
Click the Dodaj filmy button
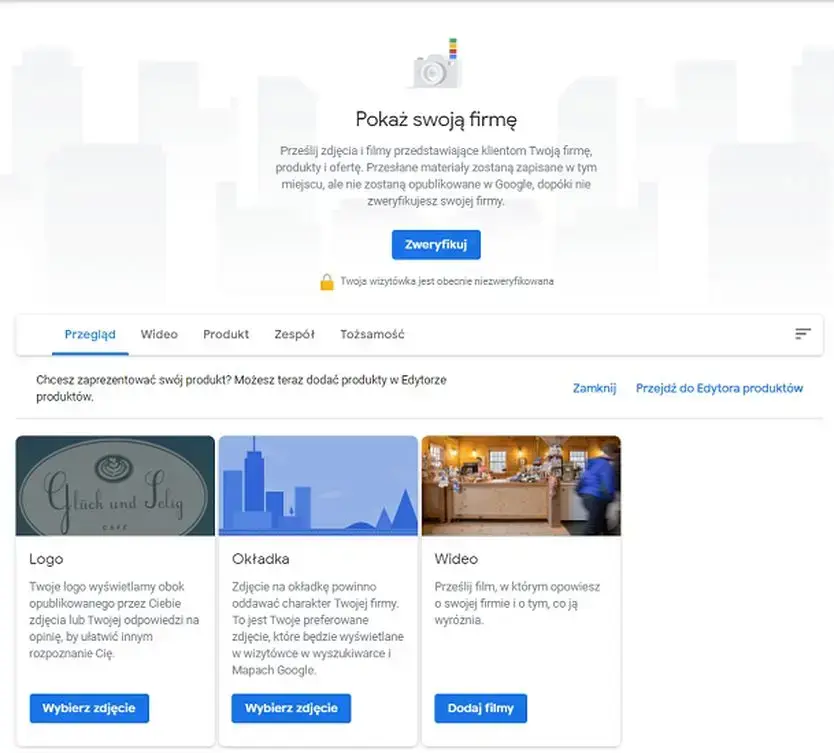(480, 708)
